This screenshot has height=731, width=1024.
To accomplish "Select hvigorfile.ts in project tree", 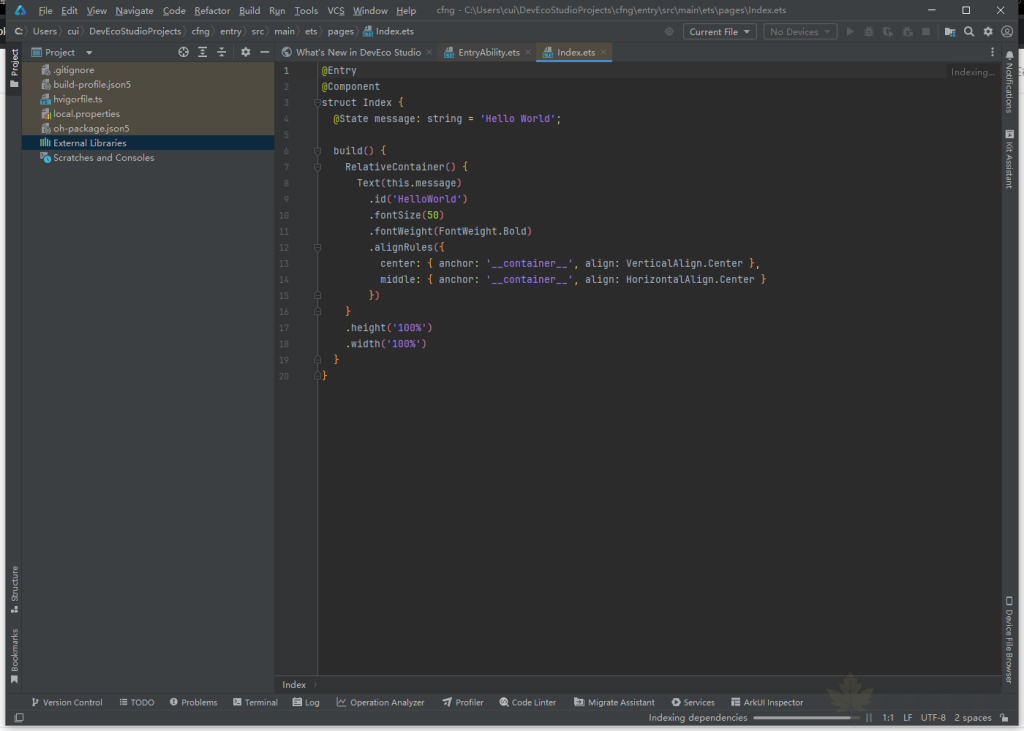I will pos(77,99).
